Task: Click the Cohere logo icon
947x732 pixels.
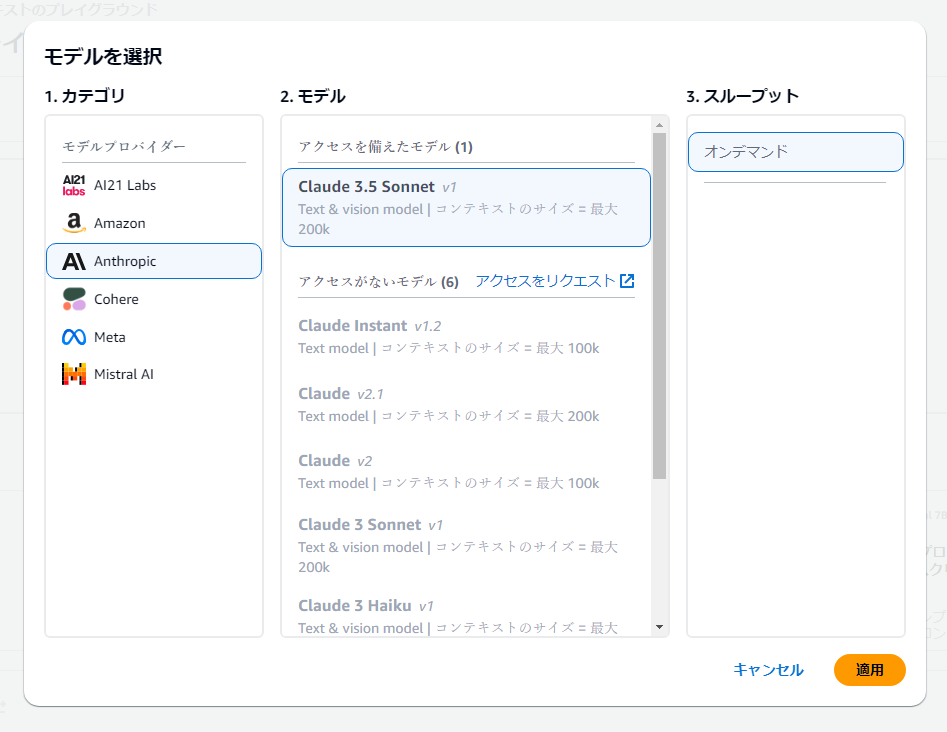Action: [x=74, y=299]
